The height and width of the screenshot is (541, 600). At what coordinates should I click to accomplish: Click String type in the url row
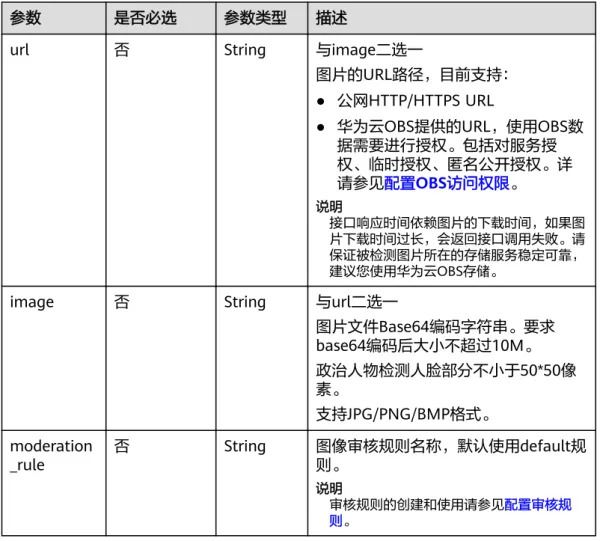(245, 50)
